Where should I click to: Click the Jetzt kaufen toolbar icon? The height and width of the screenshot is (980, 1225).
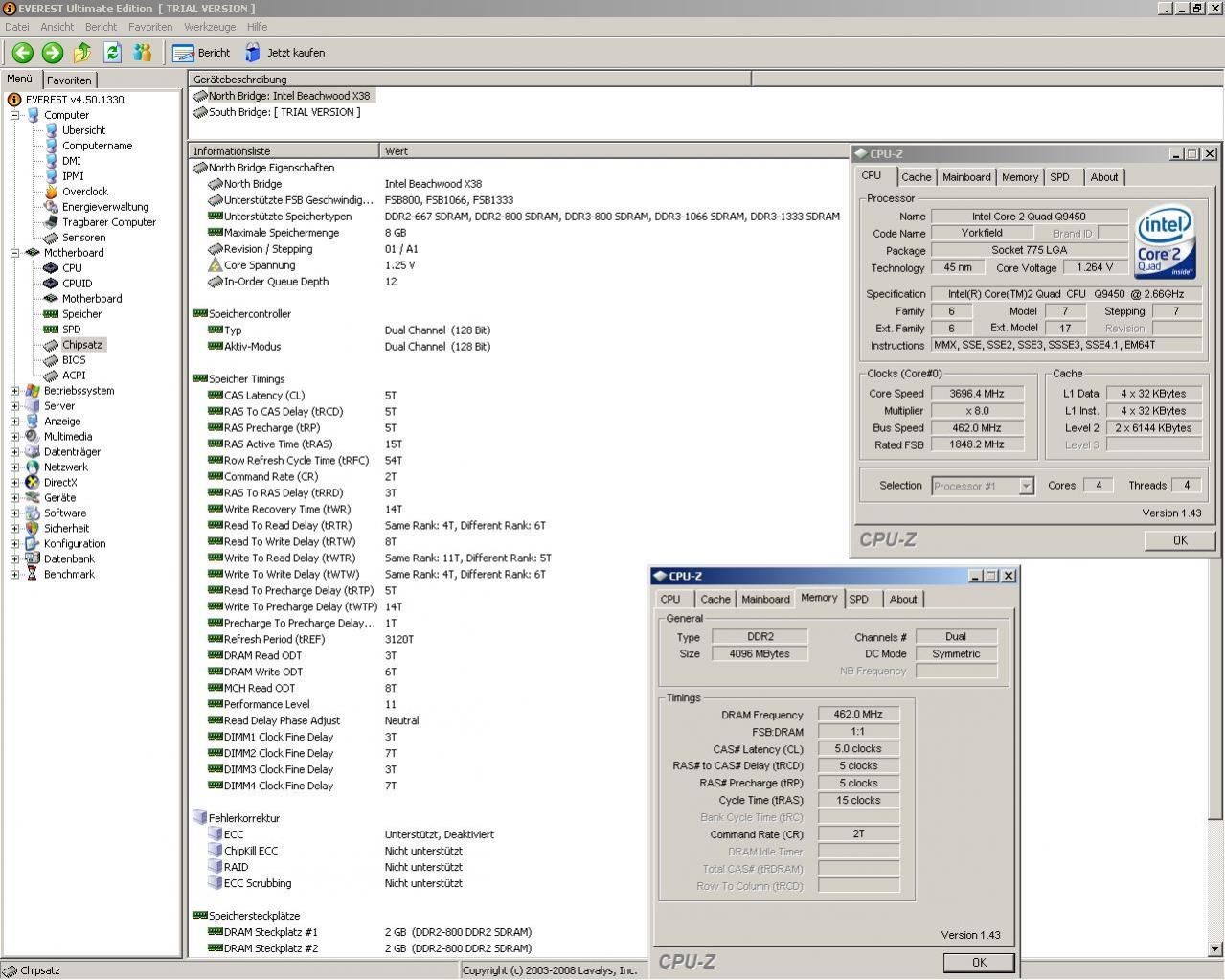click(x=253, y=53)
